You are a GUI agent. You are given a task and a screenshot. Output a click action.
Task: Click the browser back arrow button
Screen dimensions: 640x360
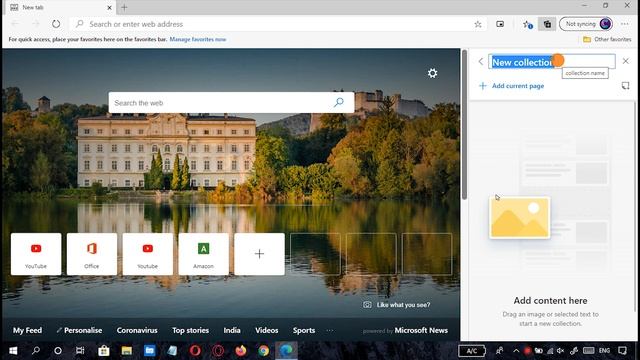click(15, 24)
